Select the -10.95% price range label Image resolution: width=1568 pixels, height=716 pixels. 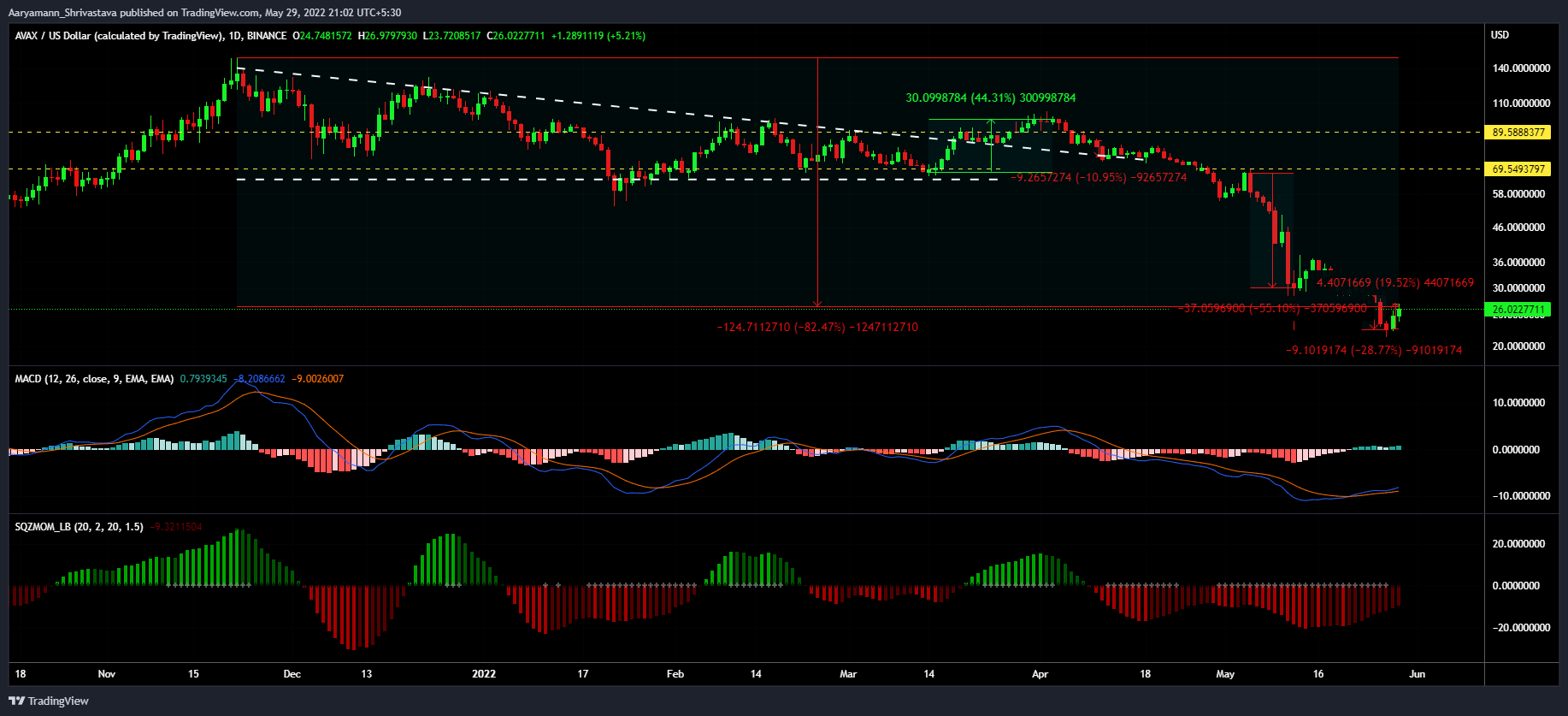pos(1099,177)
